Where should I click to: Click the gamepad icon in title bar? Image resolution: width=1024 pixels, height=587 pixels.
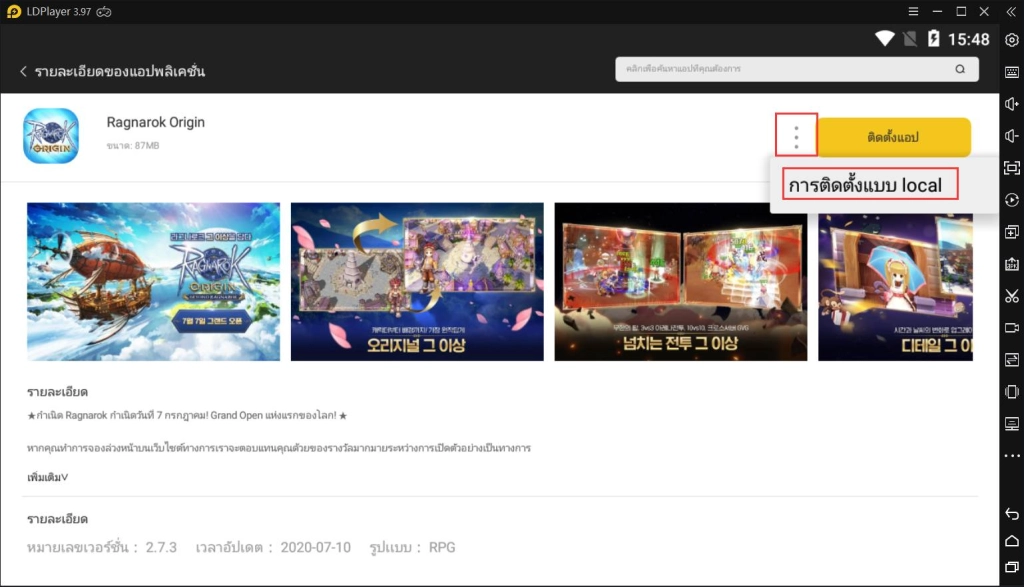[104, 12]
